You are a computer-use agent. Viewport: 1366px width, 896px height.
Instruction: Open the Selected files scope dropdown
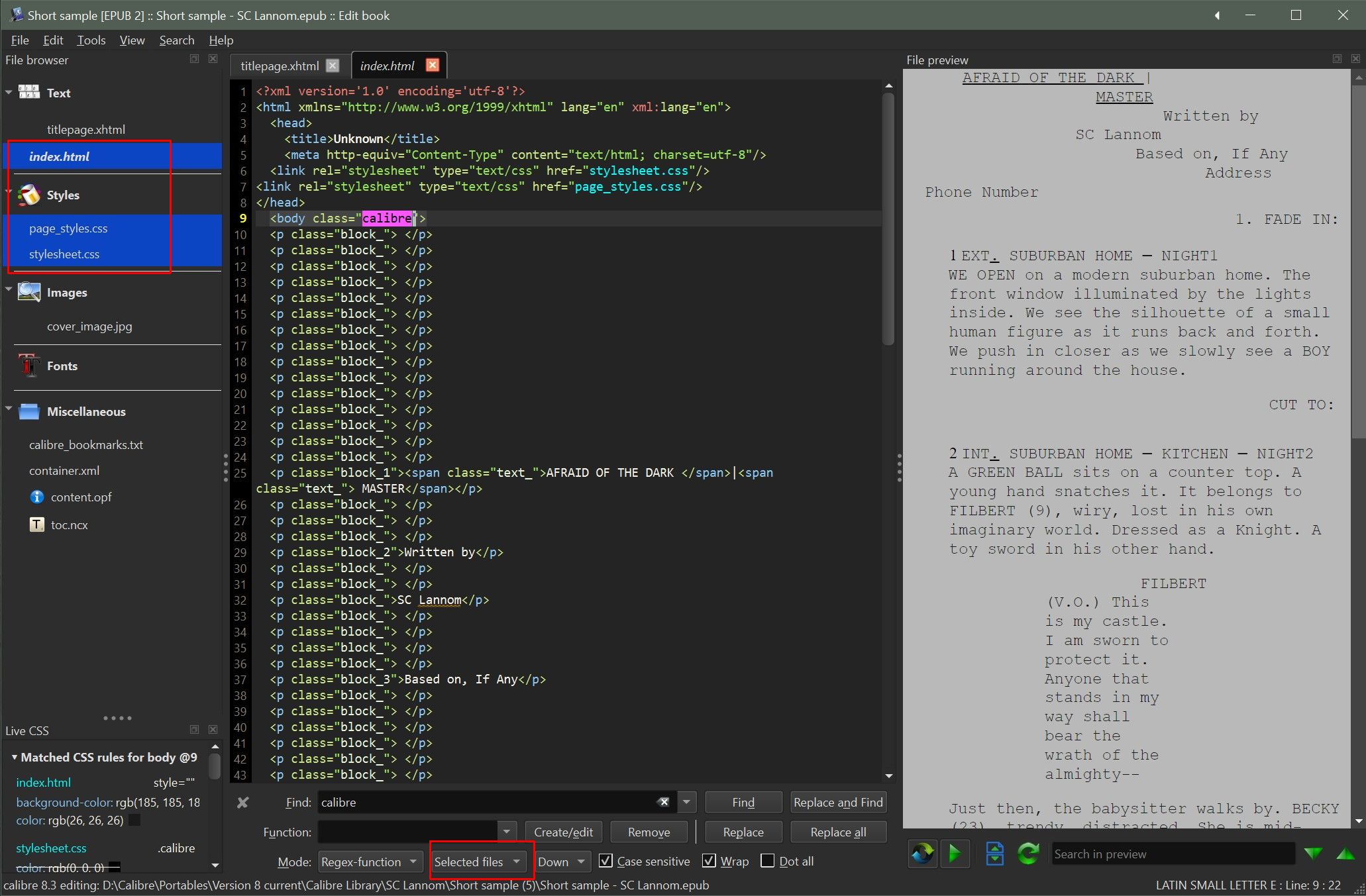tap(478, 862)
